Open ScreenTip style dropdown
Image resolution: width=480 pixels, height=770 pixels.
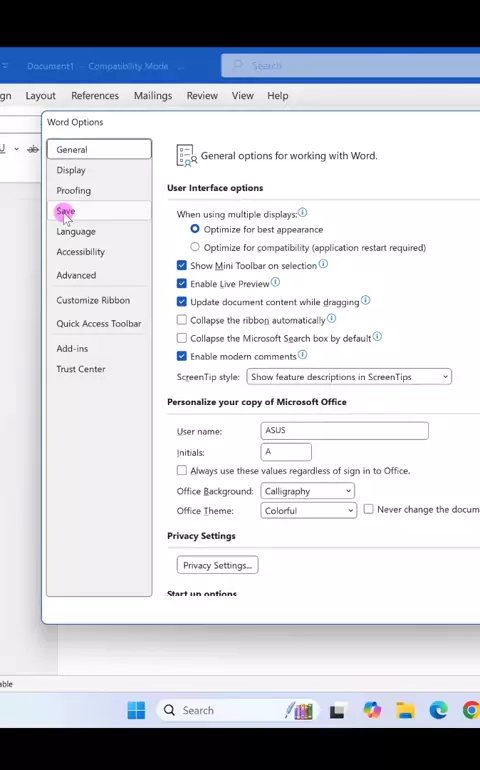point(349,377)
